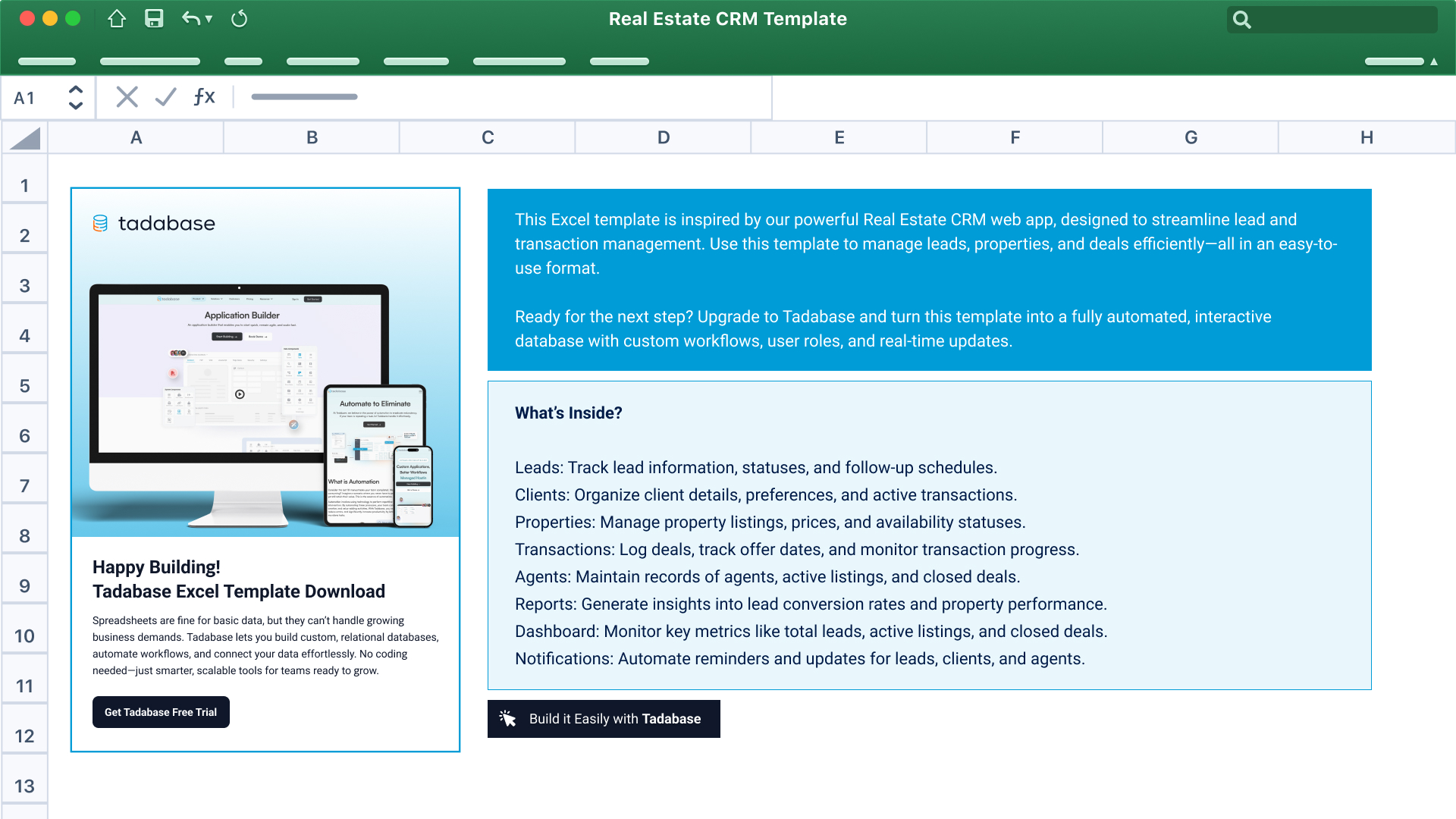Viewport: 1456px width, 819px height.
Task: Click the Real Estate CRM Template title
Action: click(x=728, y=19)
